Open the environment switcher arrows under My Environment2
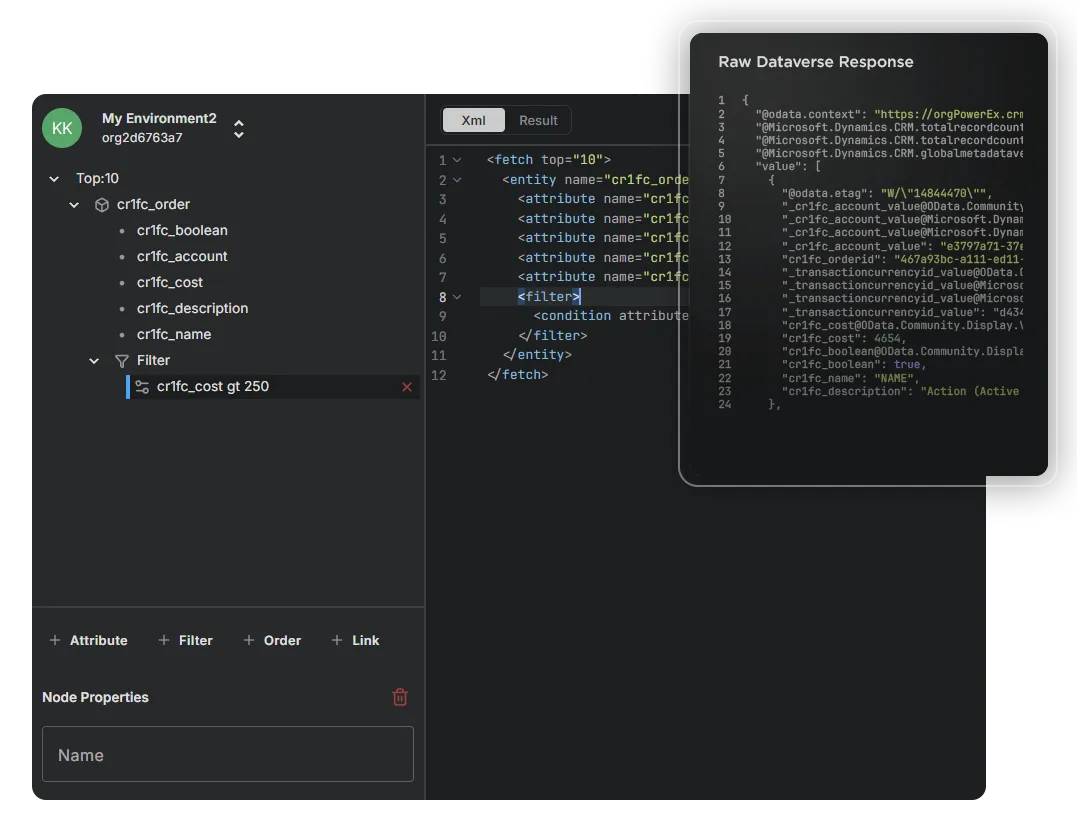 click(238, 128)
